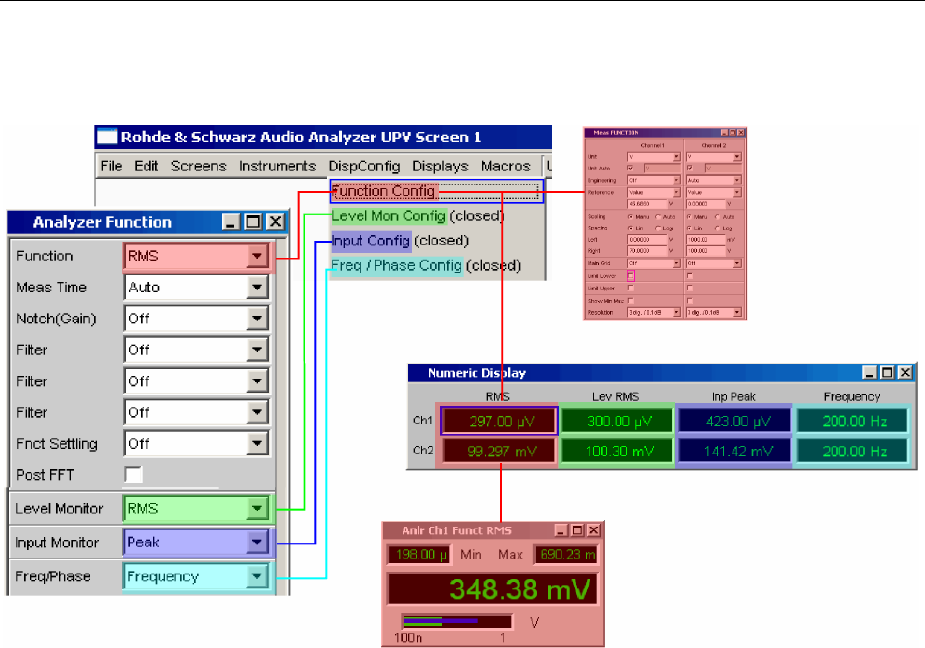Select the Ch2 RMS reading 99.297 mV
Screen dimensions: 925x648
(499, 451)
